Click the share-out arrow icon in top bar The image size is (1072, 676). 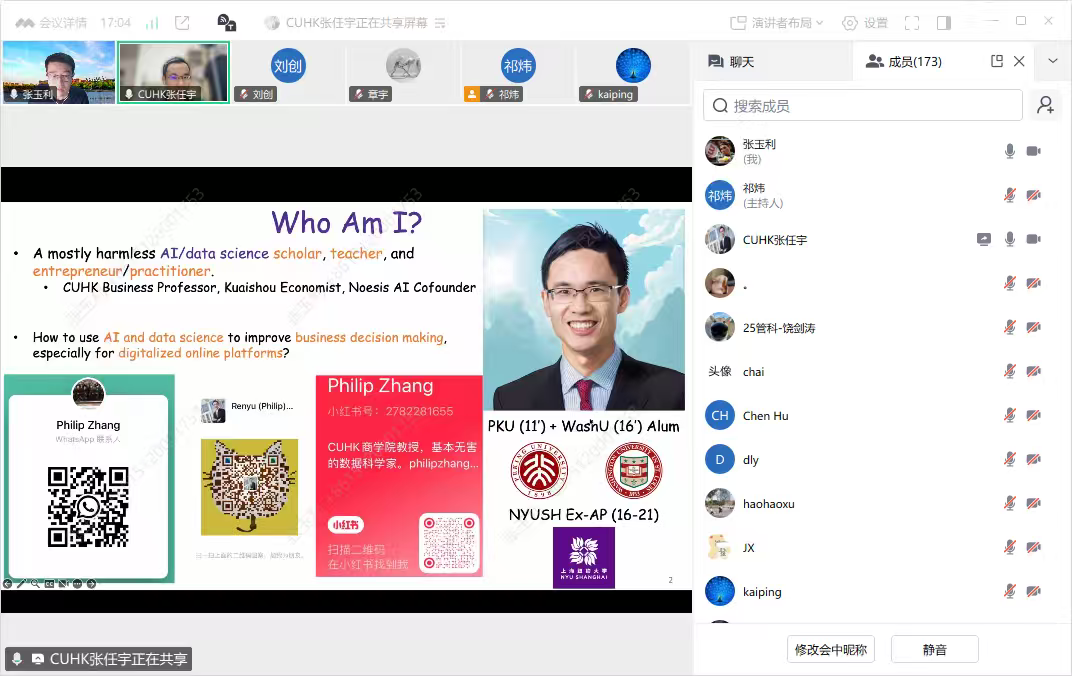coord(182,22)
